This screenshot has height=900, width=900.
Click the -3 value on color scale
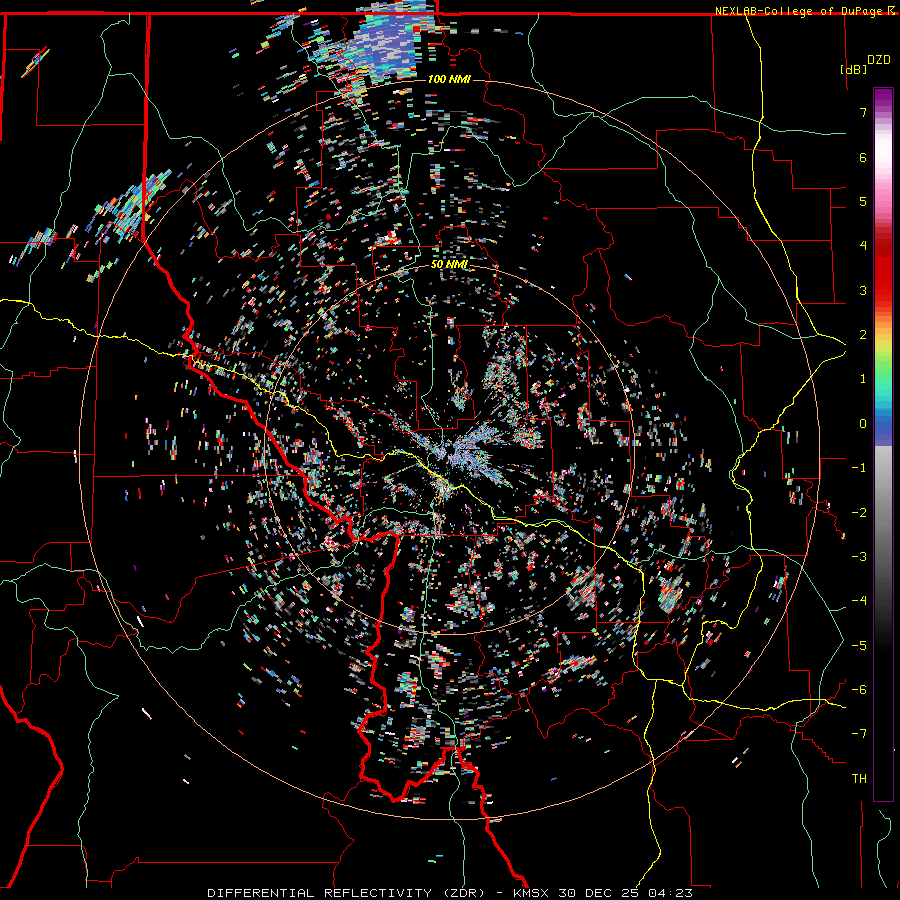pos(859,557)
